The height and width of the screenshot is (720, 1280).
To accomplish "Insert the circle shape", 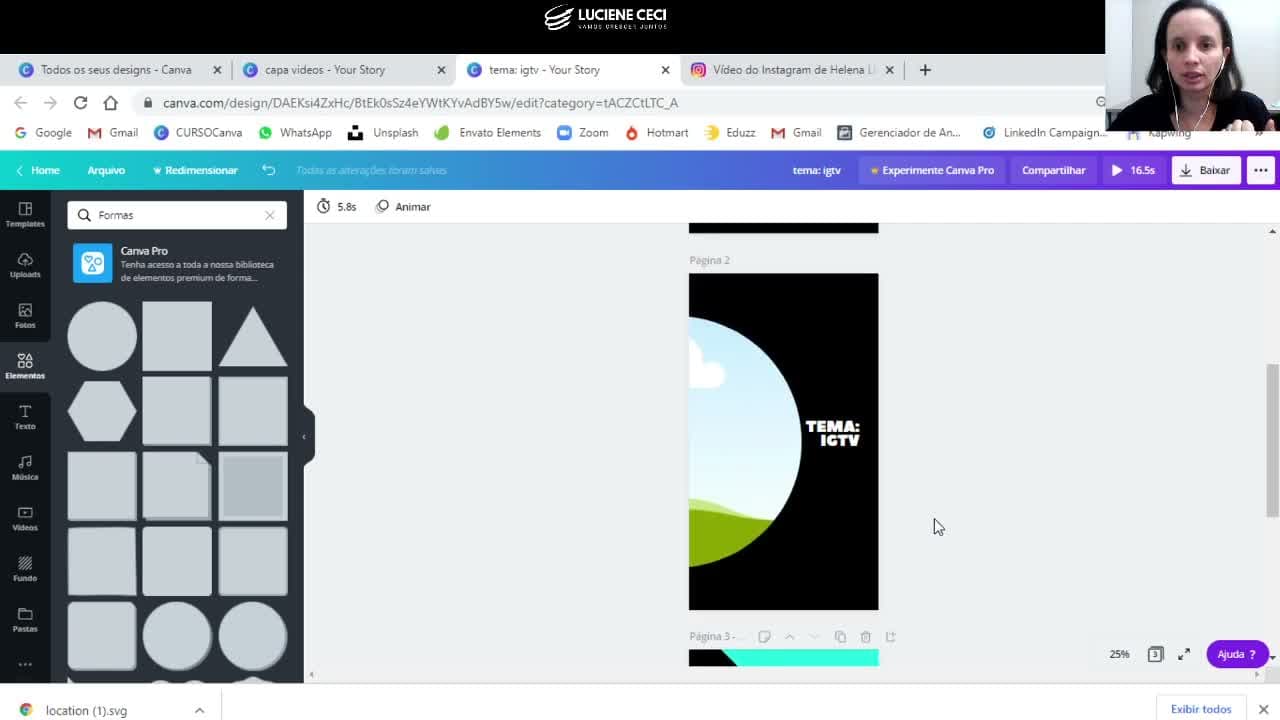I will click(x=102, y=336).
